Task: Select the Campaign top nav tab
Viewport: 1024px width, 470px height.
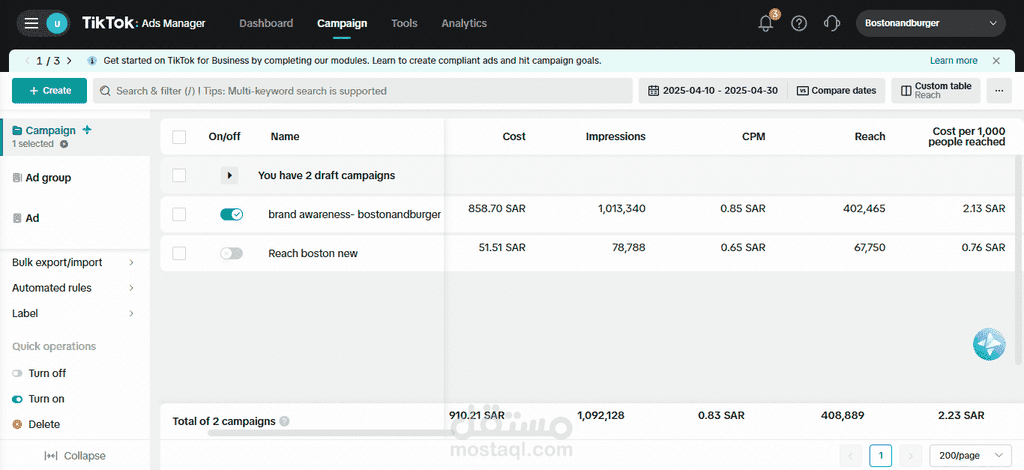Action: tap(342, 24)
